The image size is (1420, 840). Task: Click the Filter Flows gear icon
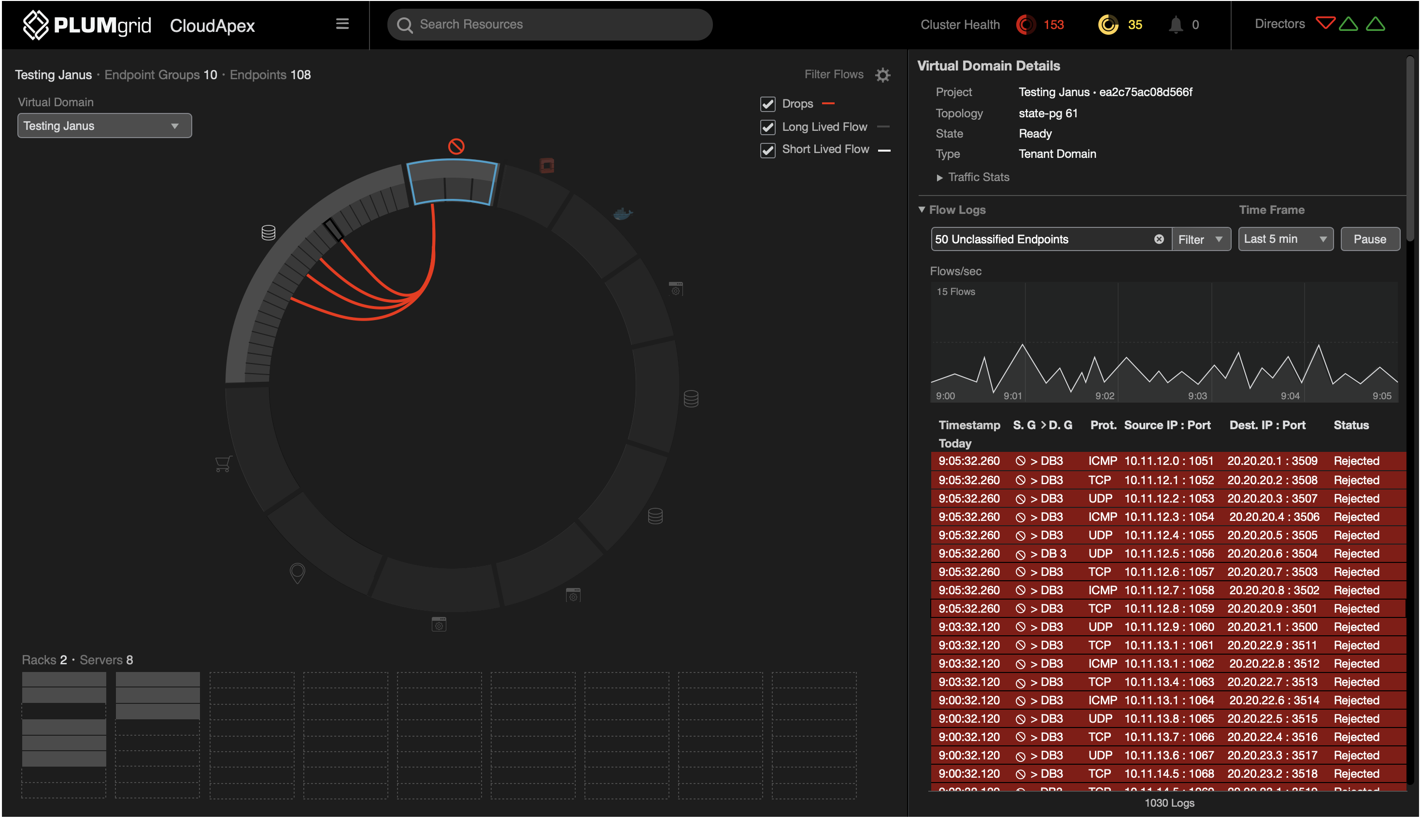[883, 75]
